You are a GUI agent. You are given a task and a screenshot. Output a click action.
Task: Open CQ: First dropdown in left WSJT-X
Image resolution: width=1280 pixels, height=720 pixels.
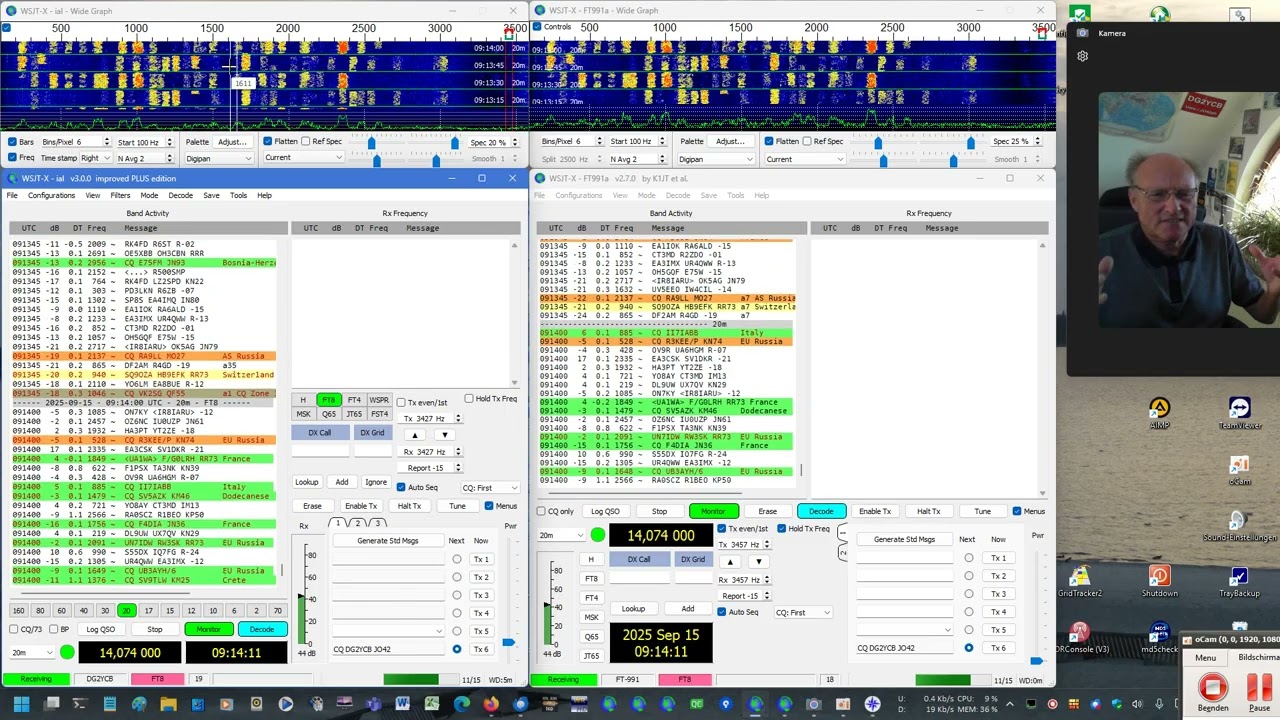click(490, 488)
